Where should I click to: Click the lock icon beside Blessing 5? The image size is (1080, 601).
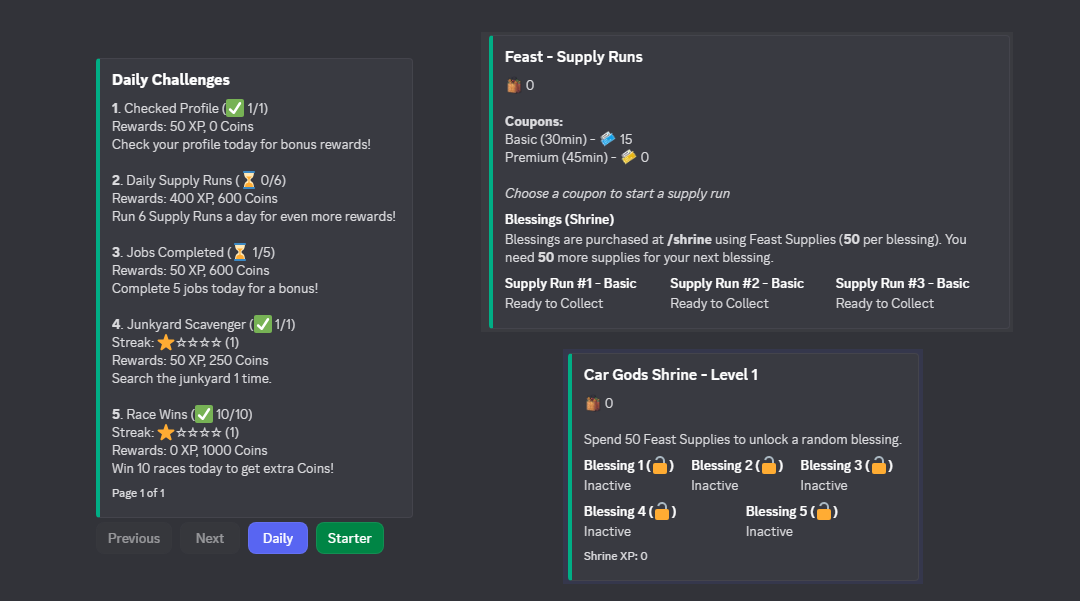(823, 511)
